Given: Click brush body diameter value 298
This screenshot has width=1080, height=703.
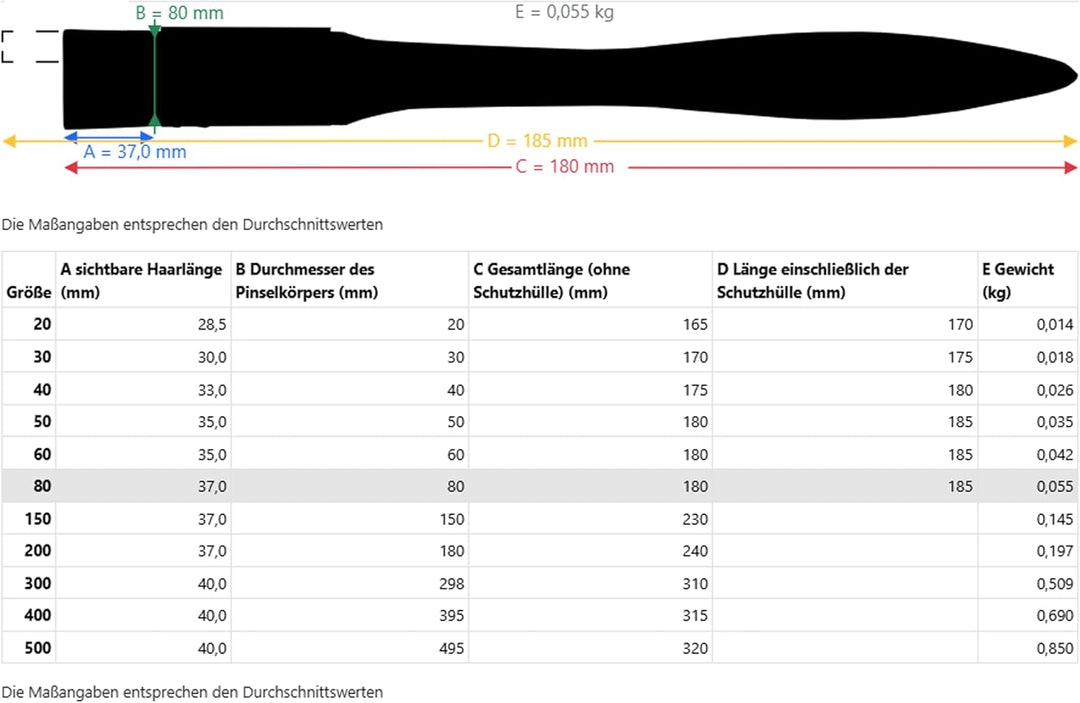Looking at the screenshot, I should coord(452,584).
